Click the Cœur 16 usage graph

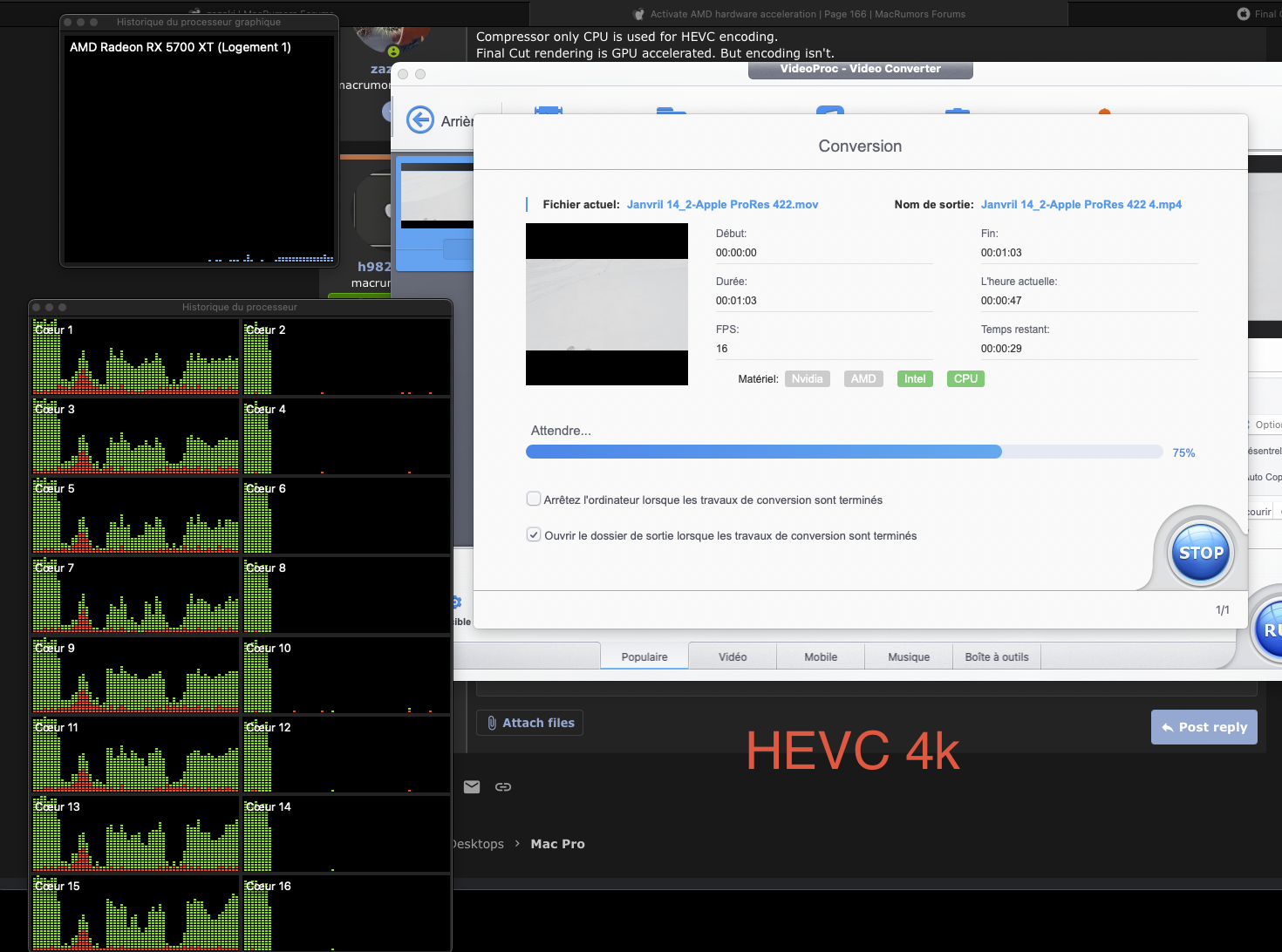click(346, 913)
